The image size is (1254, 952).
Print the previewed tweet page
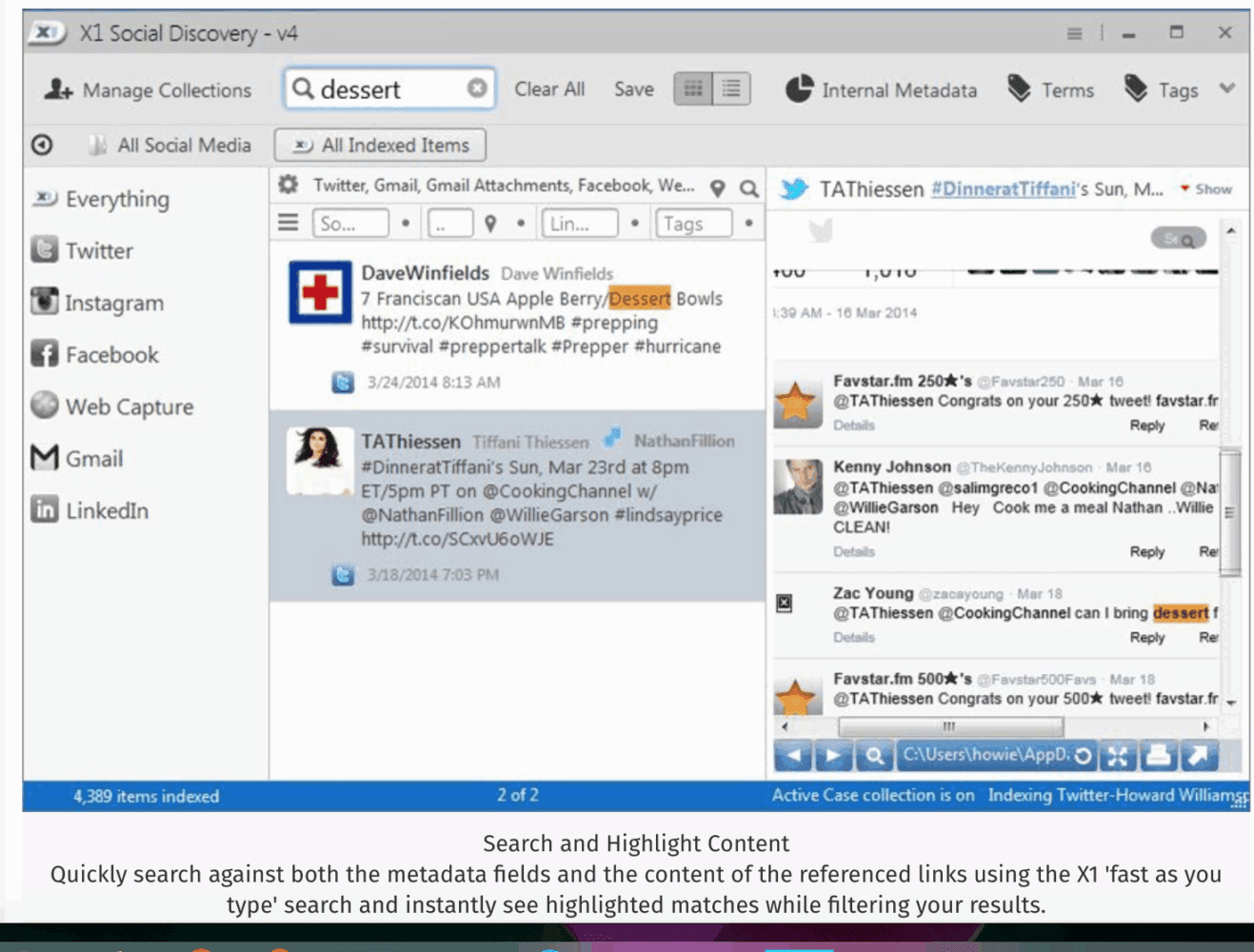(1158, 756)
